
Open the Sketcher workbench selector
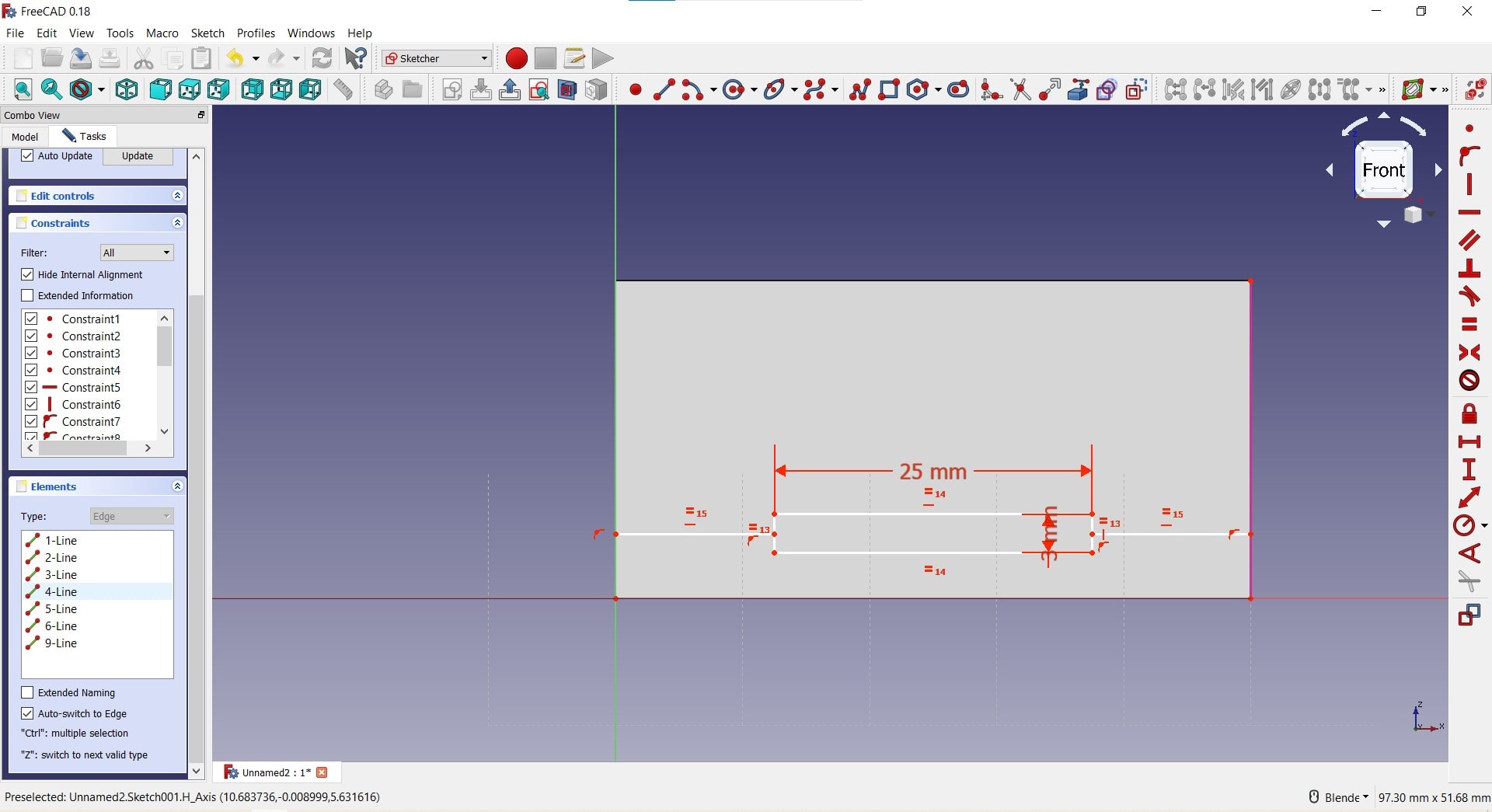coord(436,58)
